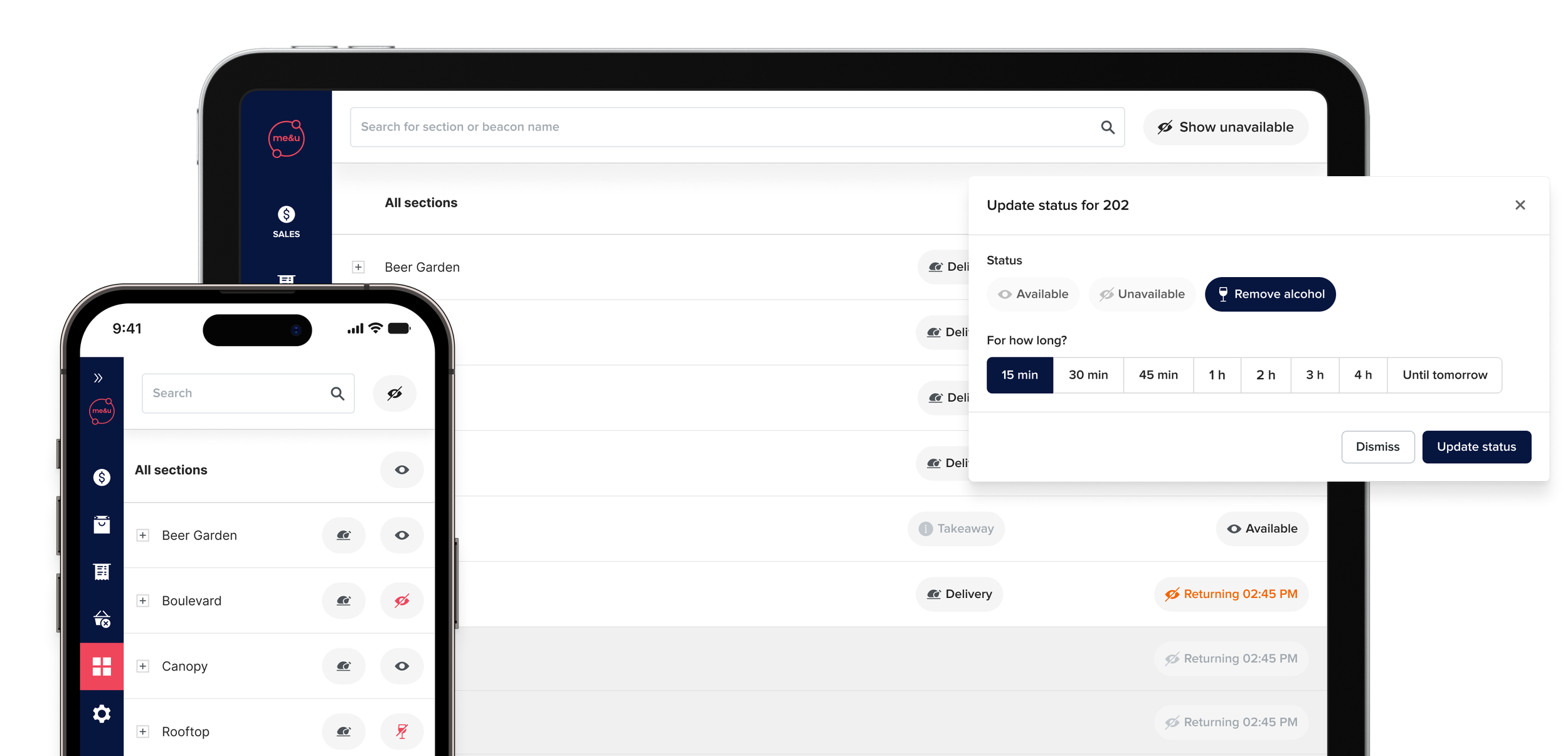Toggle All sections availability eye on phone

pyautogui.click(x=401, y=470)
